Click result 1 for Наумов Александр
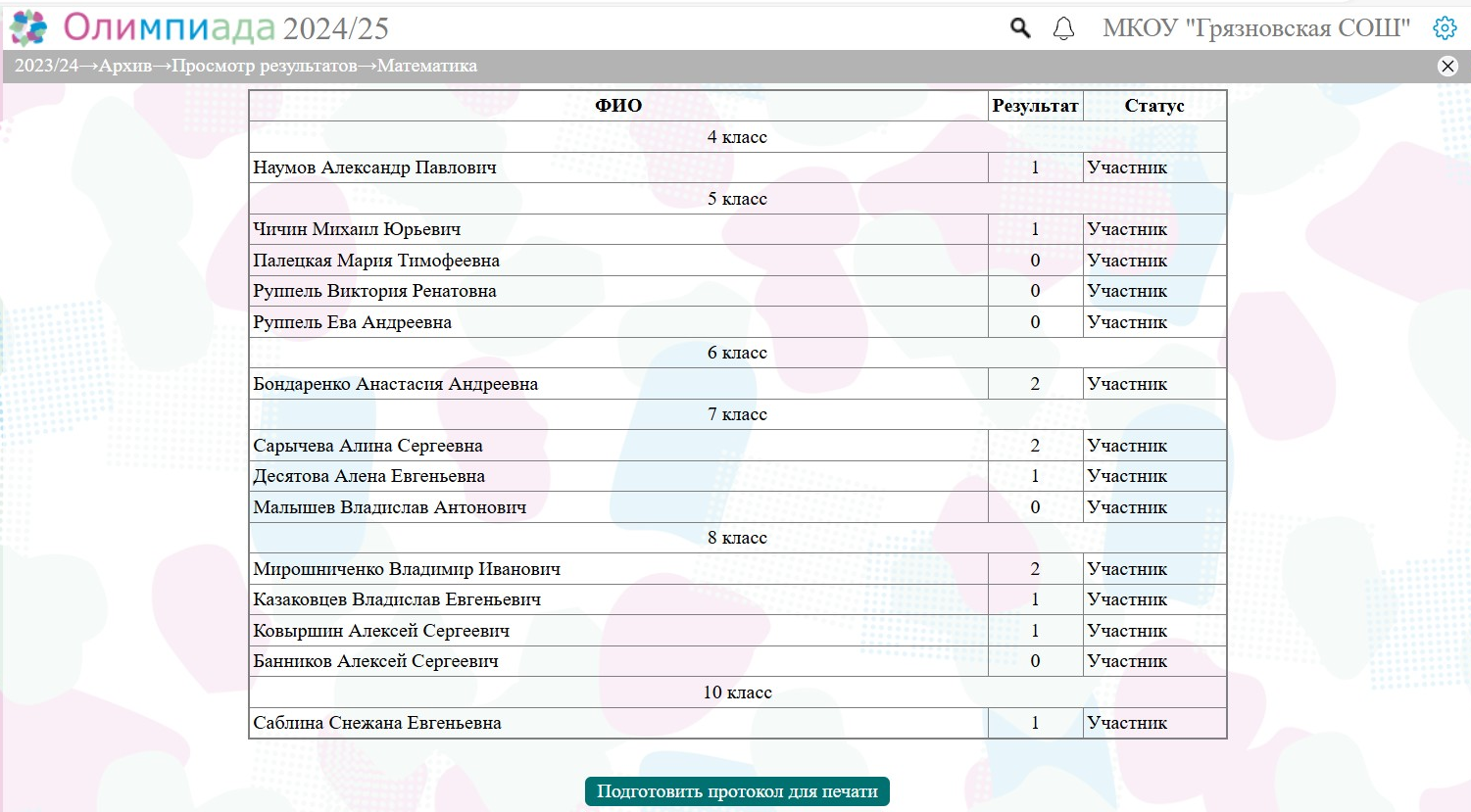The height and width of the screenshot is (812, 1471). pyautogui.click(x=1035, y=167)
